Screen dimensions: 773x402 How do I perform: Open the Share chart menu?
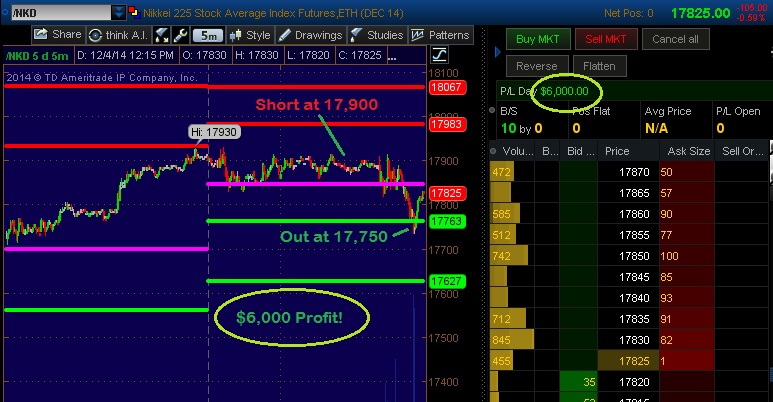58,35
